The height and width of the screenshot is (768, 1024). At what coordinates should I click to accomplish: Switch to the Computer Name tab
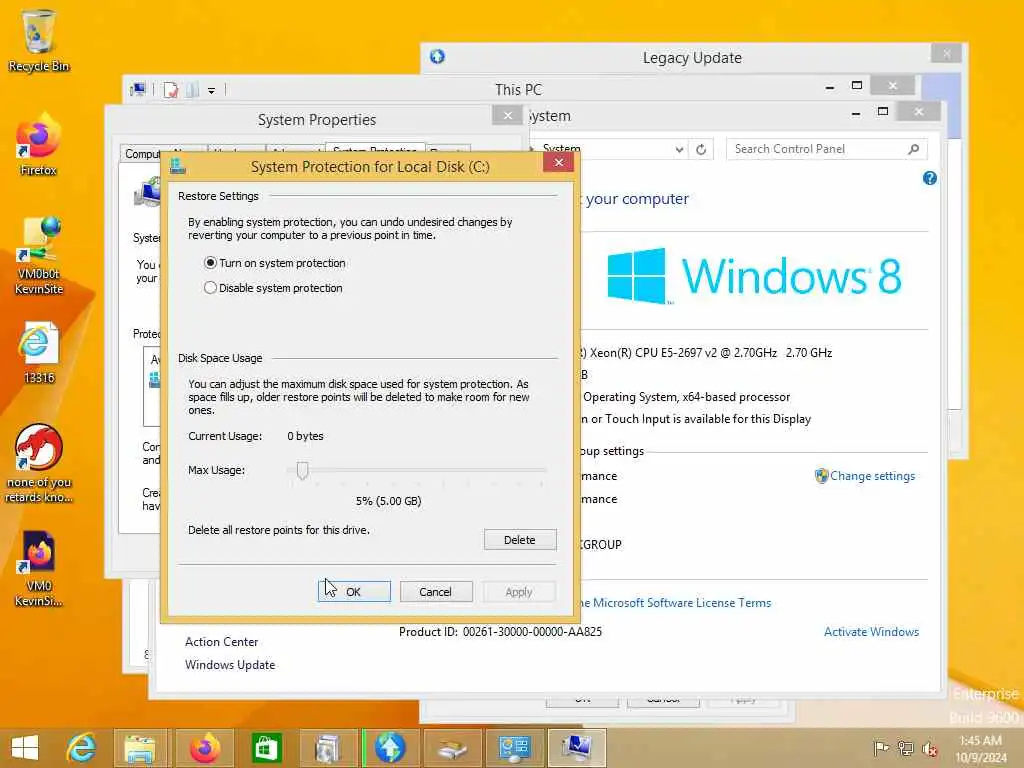(x=142, y=153)
